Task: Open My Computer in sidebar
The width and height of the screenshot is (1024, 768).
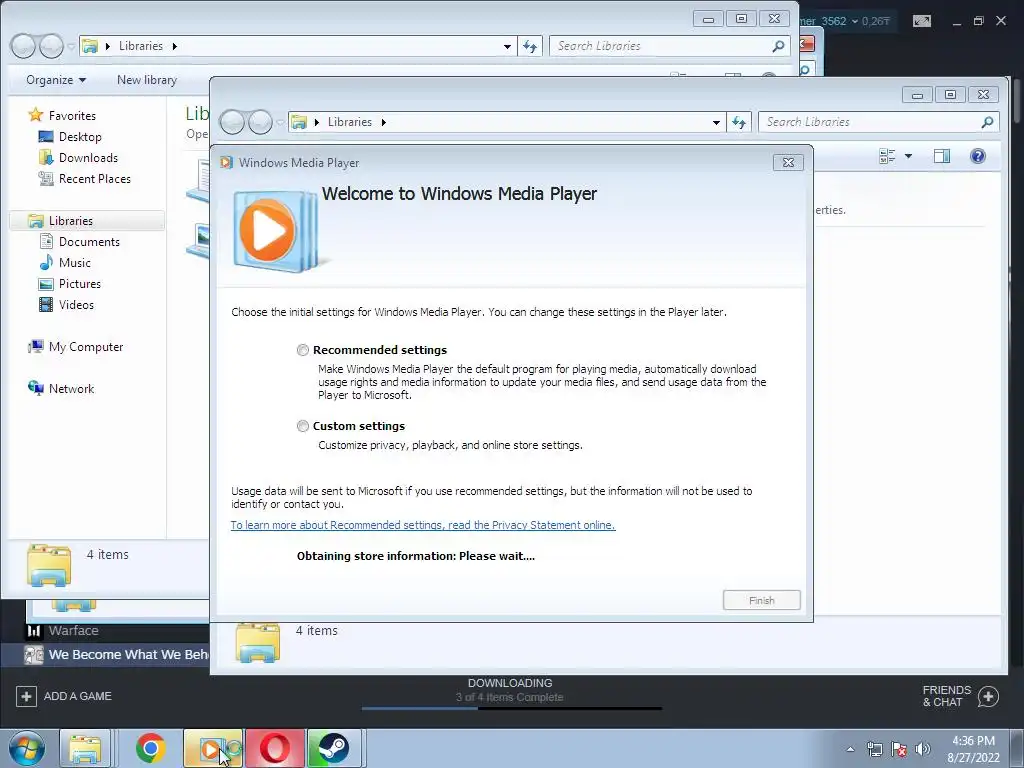Action: tap(86, 347)
